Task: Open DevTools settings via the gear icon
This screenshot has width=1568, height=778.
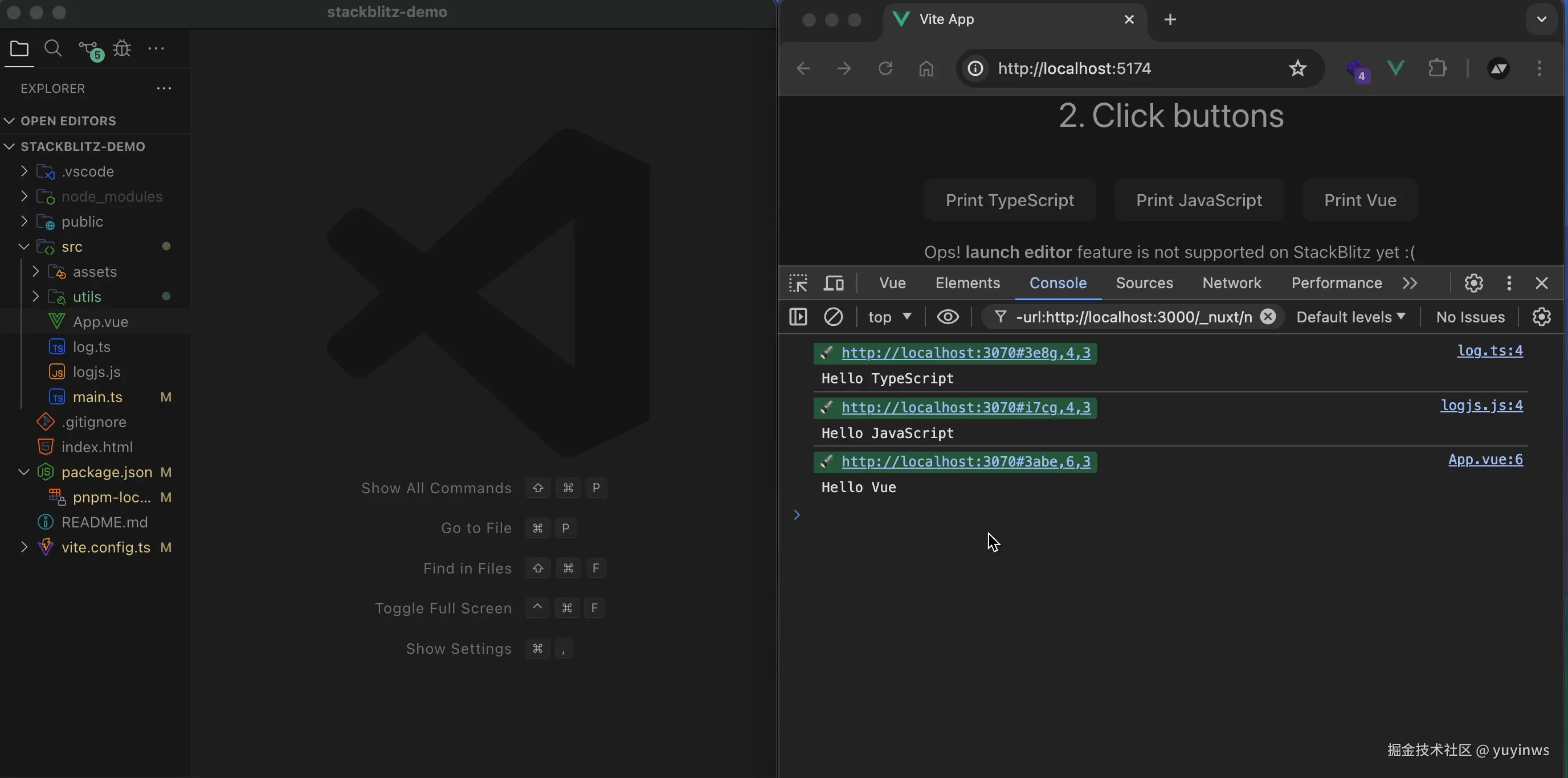Action: pyautogui.click(x=1473, y=283)
